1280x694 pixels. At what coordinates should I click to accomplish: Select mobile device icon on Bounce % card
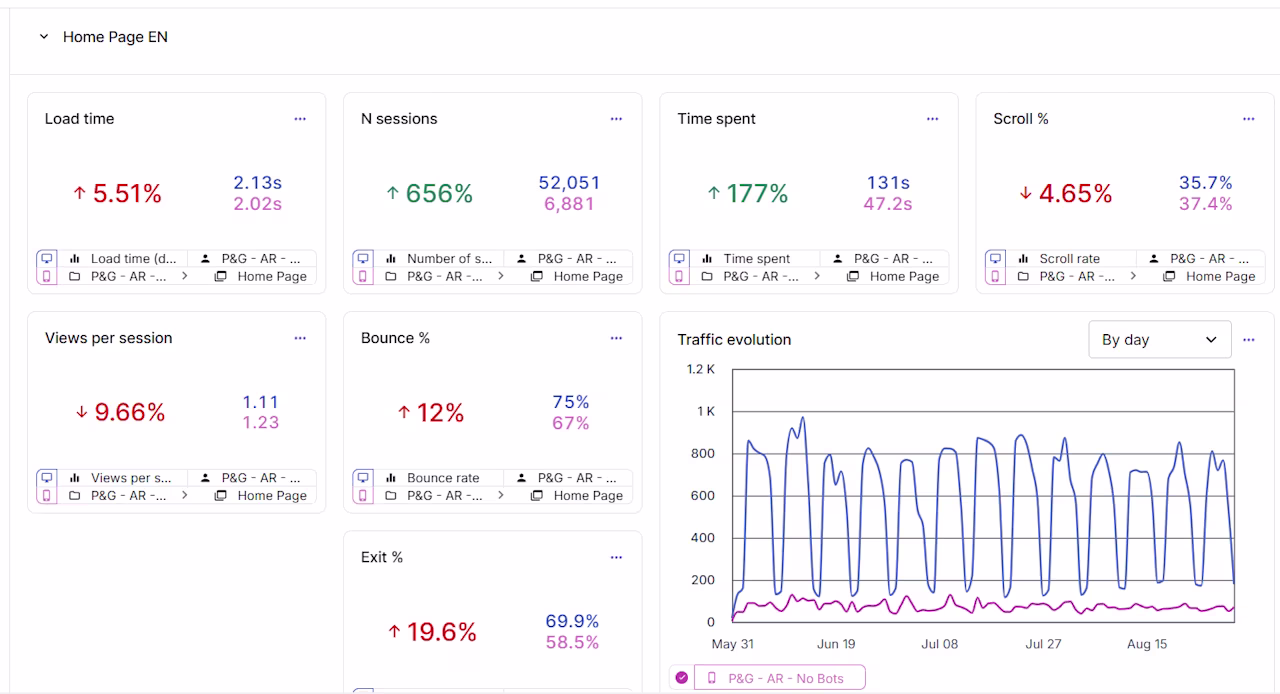coord(362,495)
